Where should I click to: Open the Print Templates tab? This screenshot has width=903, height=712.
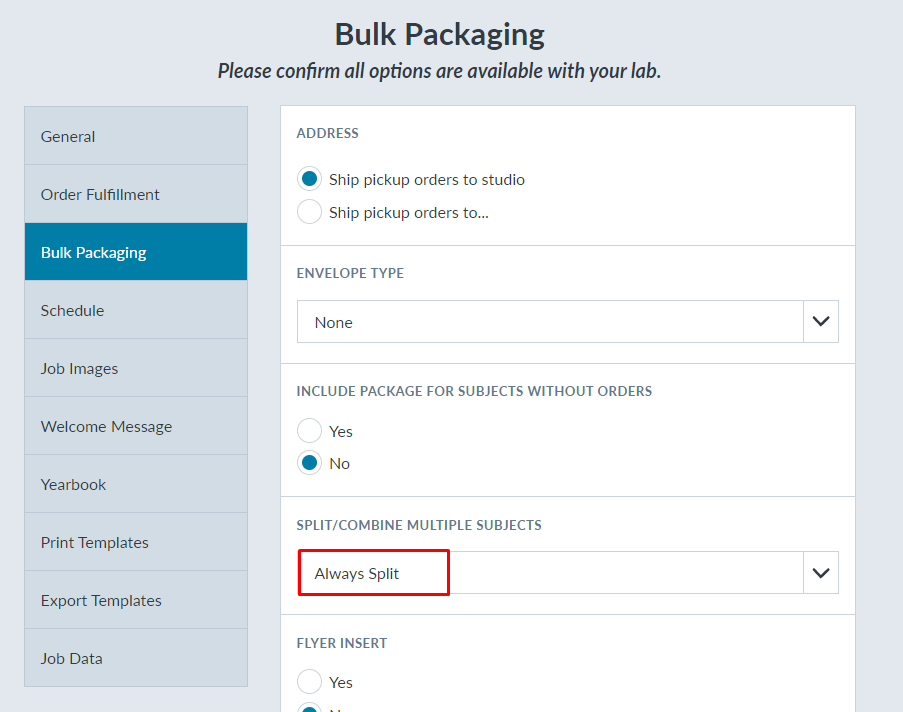(136, 542)
